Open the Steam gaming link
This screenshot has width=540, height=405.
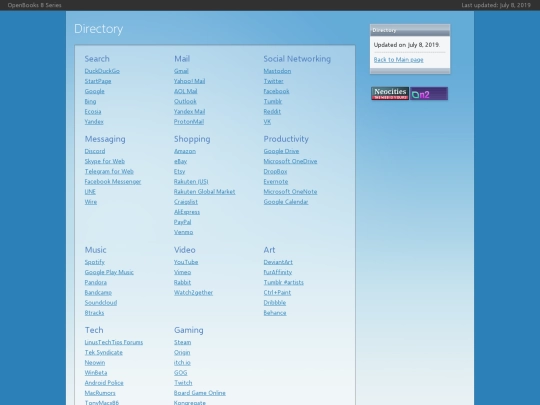click(x=183, y=342)
